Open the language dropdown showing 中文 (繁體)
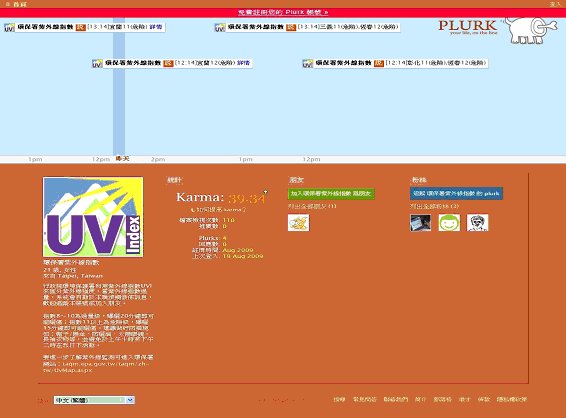This screenshot has height=418, width=566. pyautogui.click(x=94, y=400)
